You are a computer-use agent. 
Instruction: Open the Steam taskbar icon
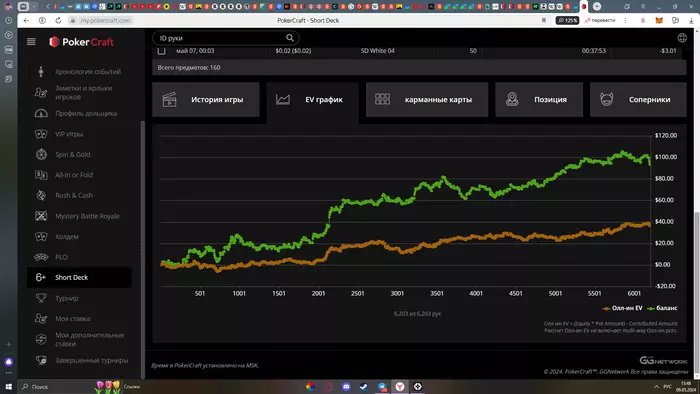click(364, 386)
